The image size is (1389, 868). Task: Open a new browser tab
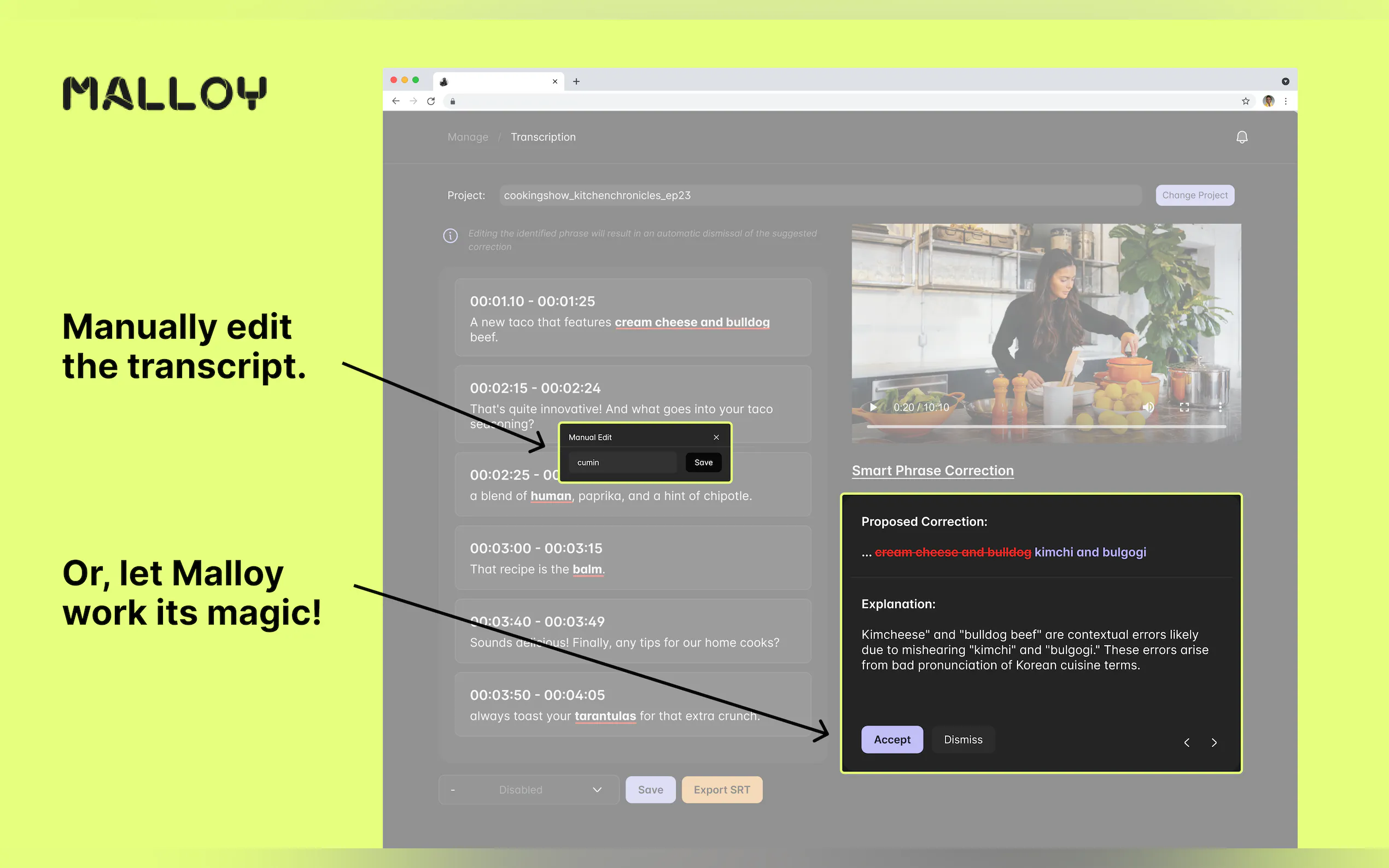pos(576,81)
